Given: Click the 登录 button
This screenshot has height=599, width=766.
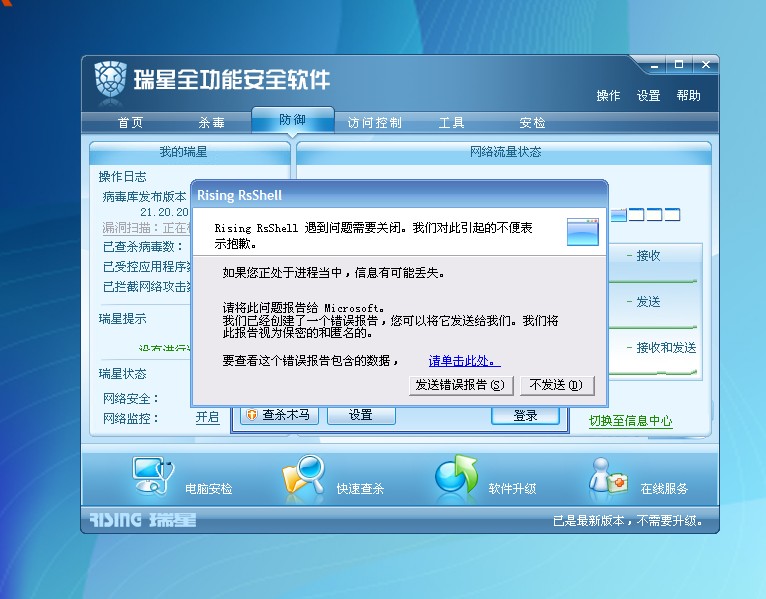Looking at the screenshot, I should (x=525, y=416).
